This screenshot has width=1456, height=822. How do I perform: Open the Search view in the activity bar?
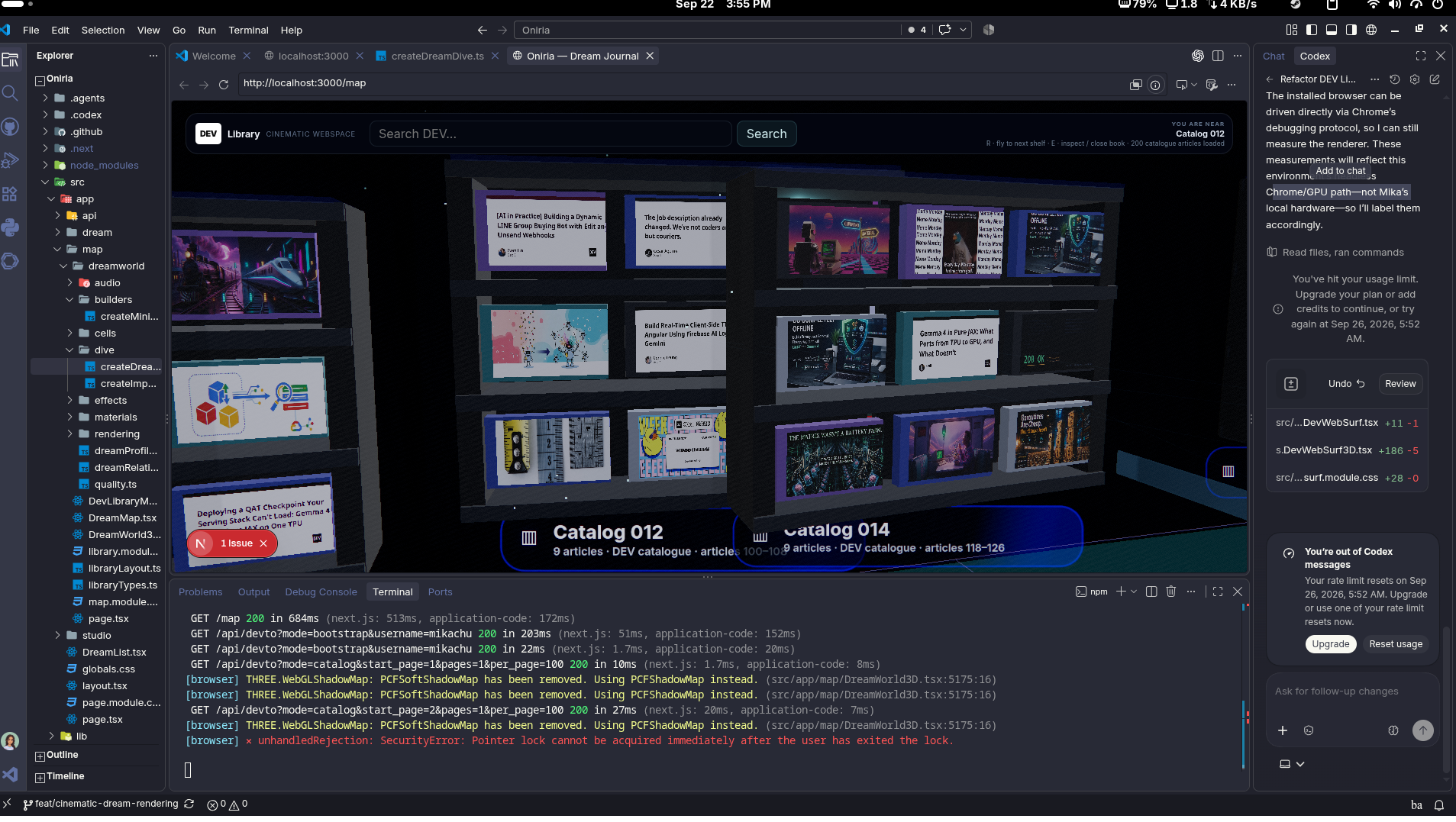coord(10,93)
